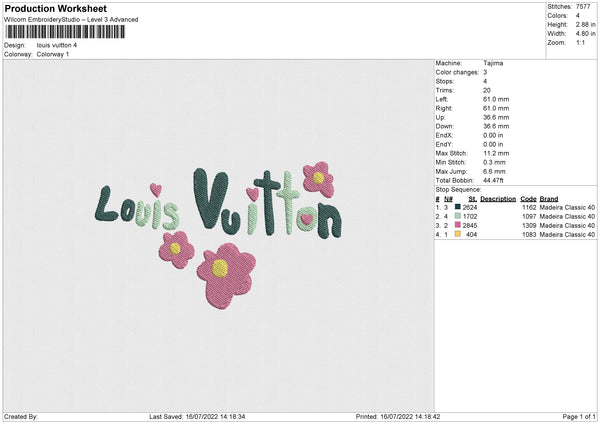
Task: Click the 'Code' column header
Action: point(528,199)
